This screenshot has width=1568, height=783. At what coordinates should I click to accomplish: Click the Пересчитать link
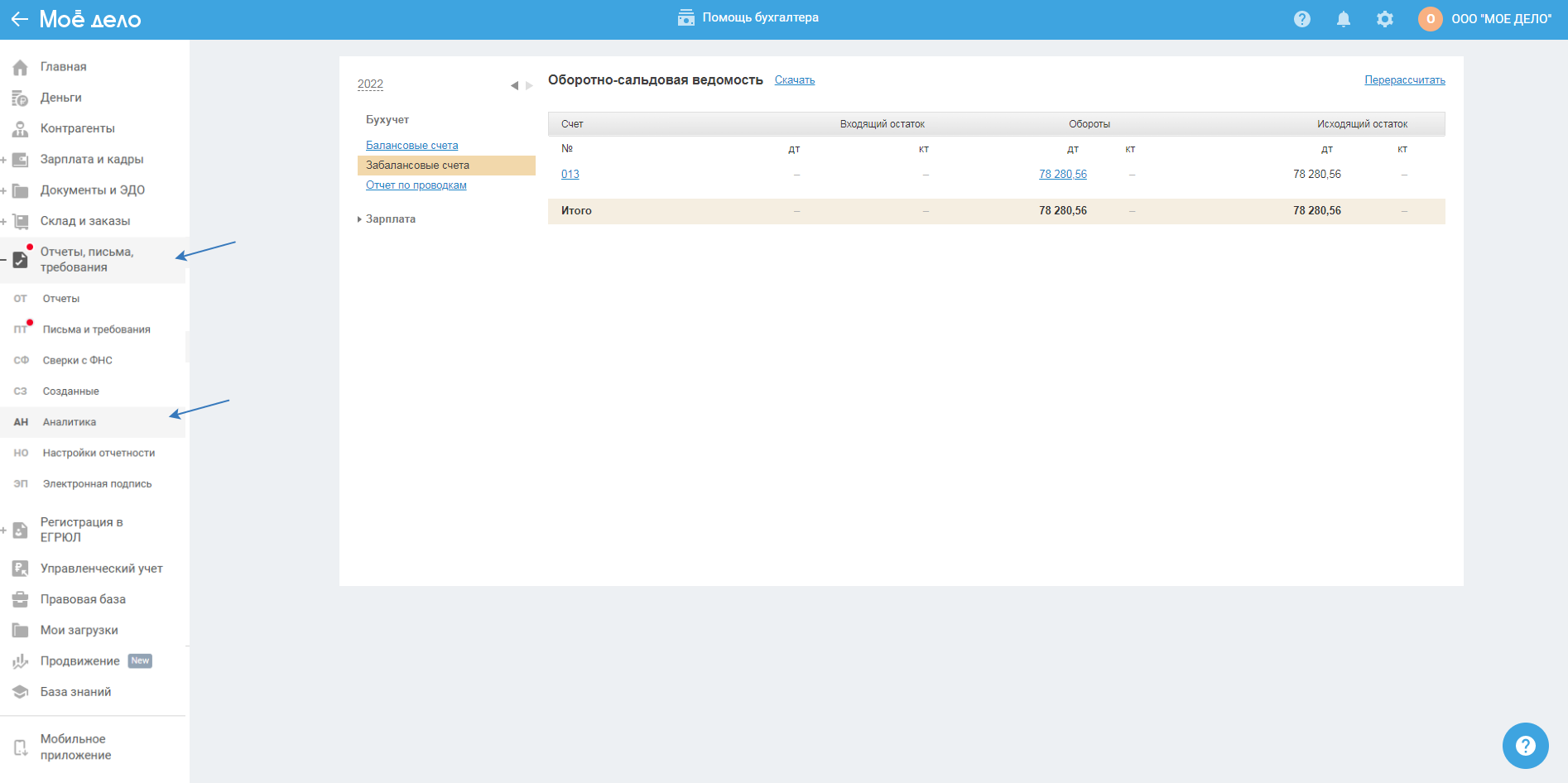click(1404, 80)
